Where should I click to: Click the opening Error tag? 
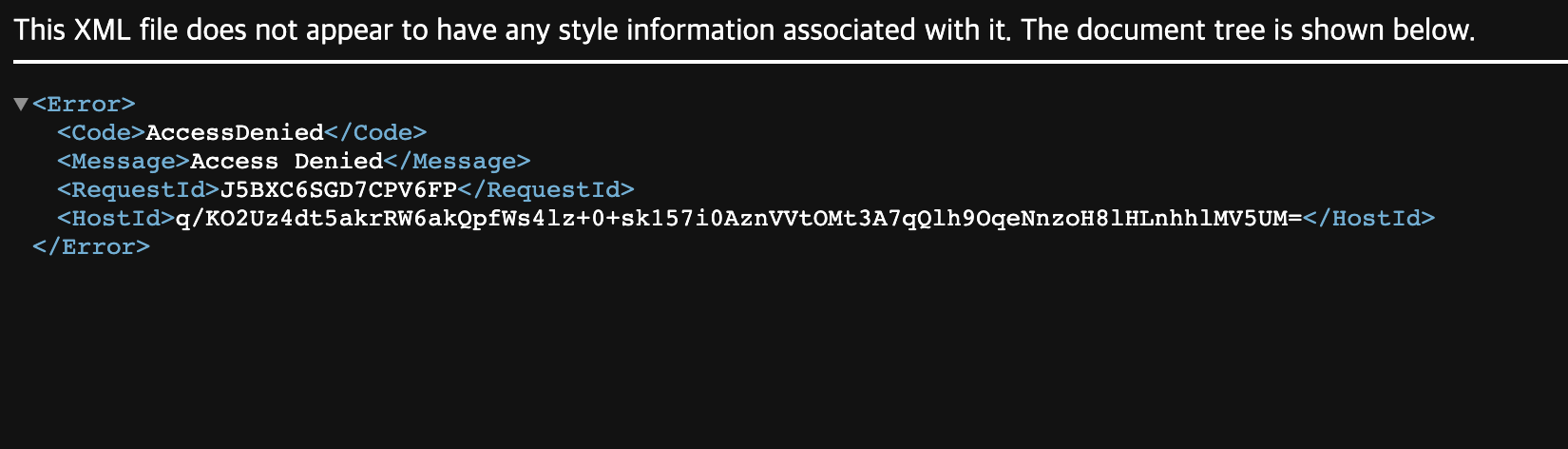click(84, 104)
